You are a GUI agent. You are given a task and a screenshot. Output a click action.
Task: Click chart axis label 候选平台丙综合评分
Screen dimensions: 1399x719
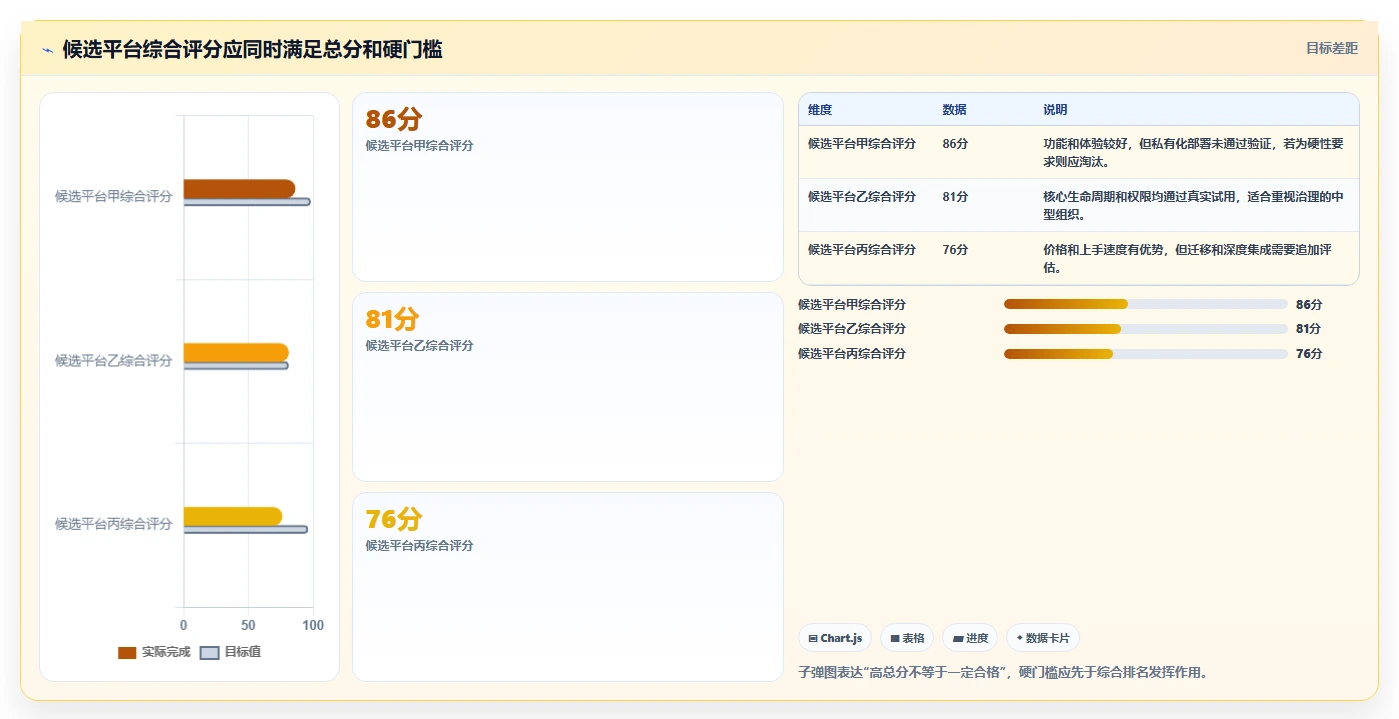pyautogui.click(x=113, y=524)
